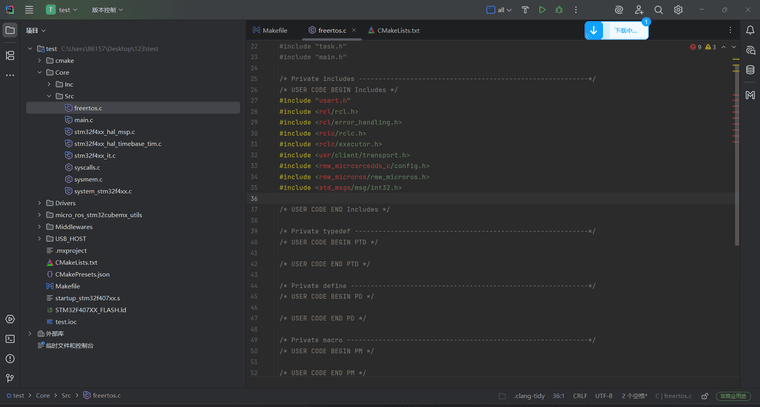Screen dimensions: 760x407
Task: Expand the micro_ros_stm32cubemx_utils folder
Action: pyautogui.click(x=40, y=215)
